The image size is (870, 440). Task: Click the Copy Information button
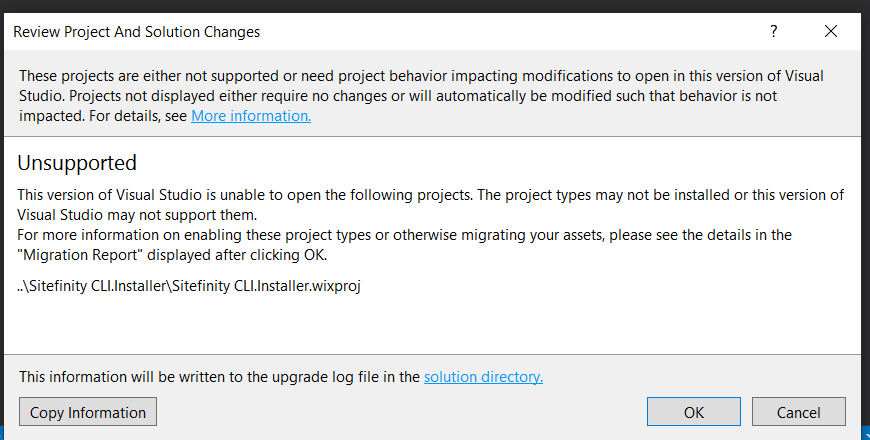pos(88,412)
